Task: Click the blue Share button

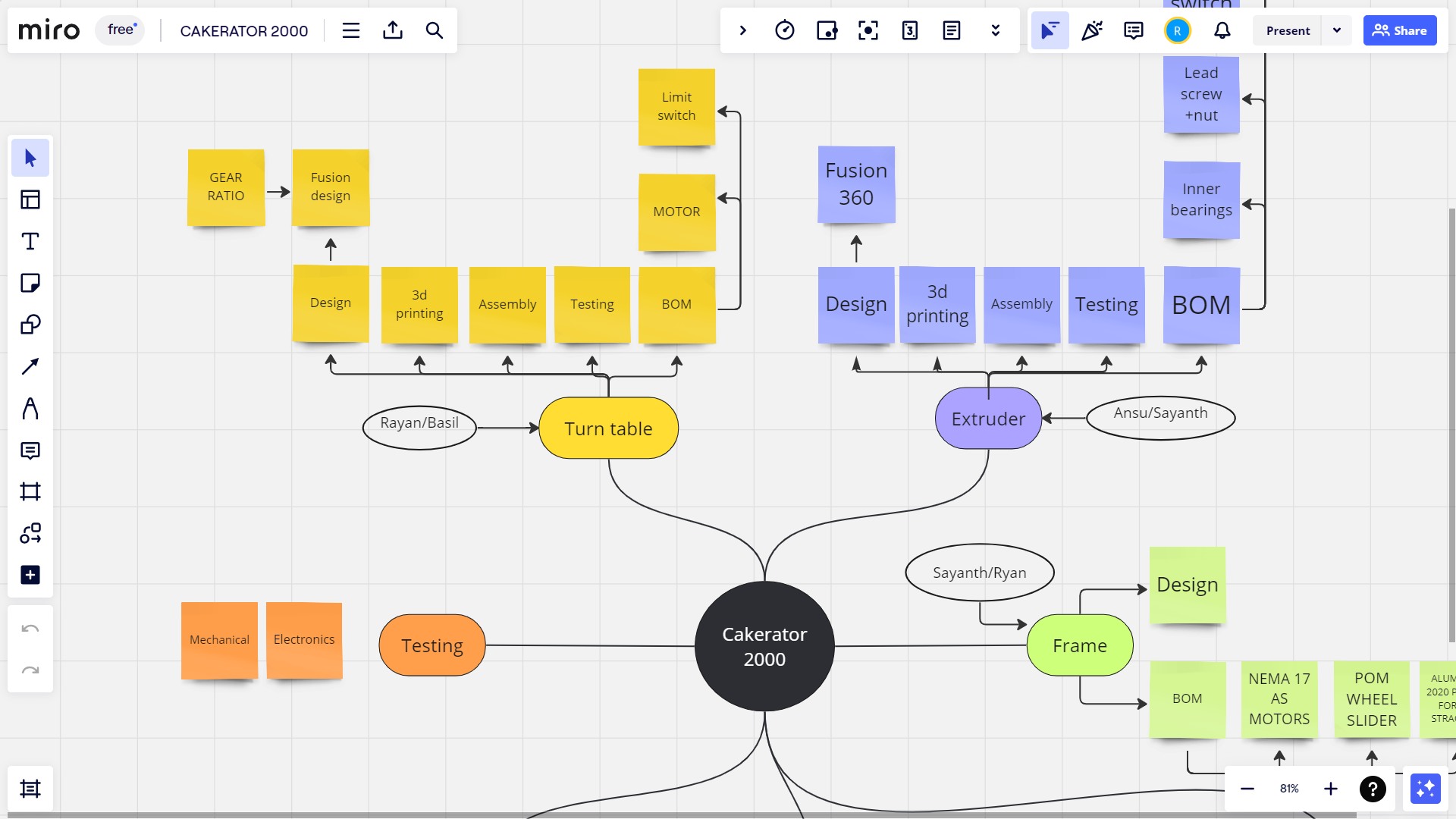Action: pyautogui.click(x=1399, y=30)
